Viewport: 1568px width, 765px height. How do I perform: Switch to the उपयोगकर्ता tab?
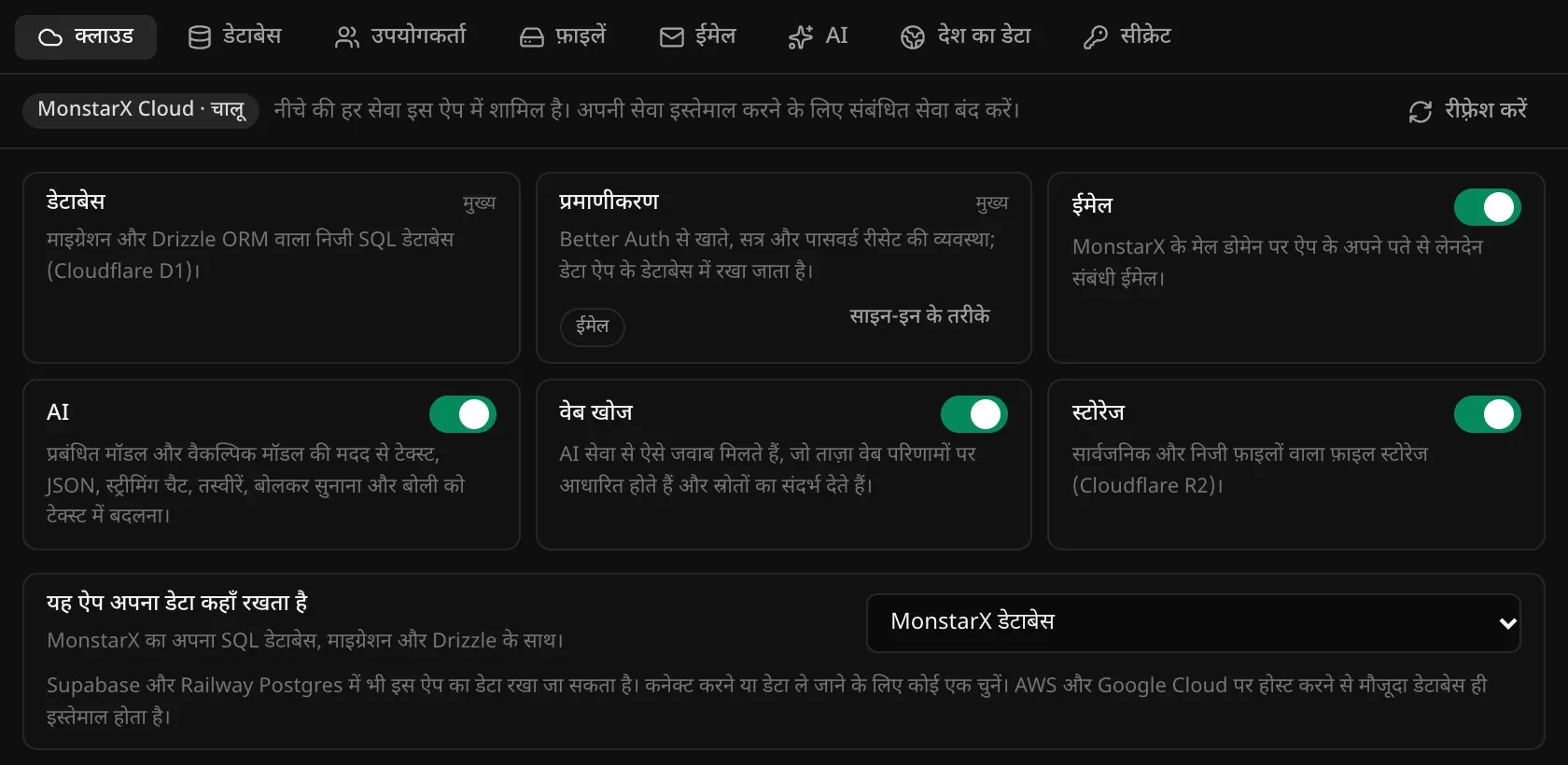[x=400, y=36]
